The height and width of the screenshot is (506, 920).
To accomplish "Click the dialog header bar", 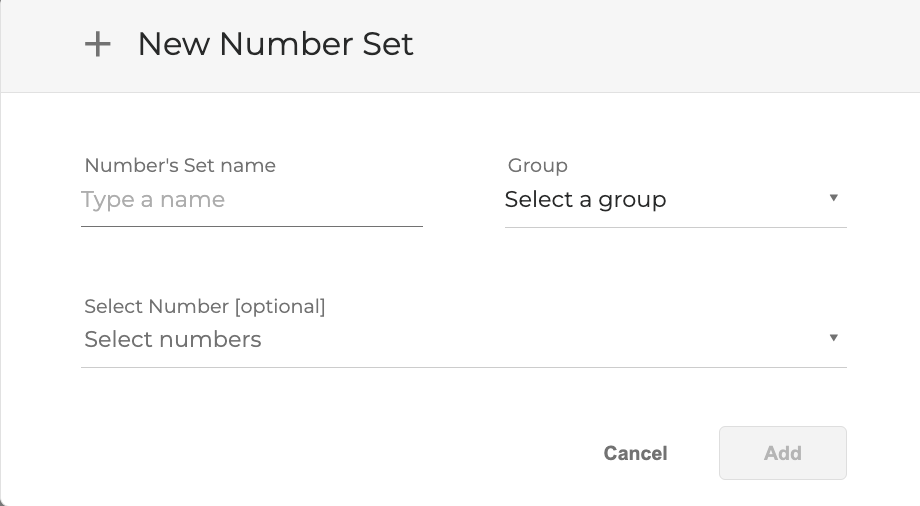I will (660, 45).
